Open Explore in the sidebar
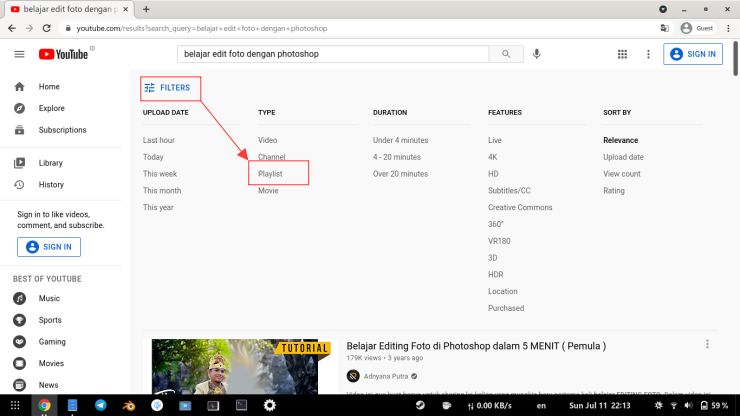The height and width of the screenshot is (416, 740). click(51, 108)
